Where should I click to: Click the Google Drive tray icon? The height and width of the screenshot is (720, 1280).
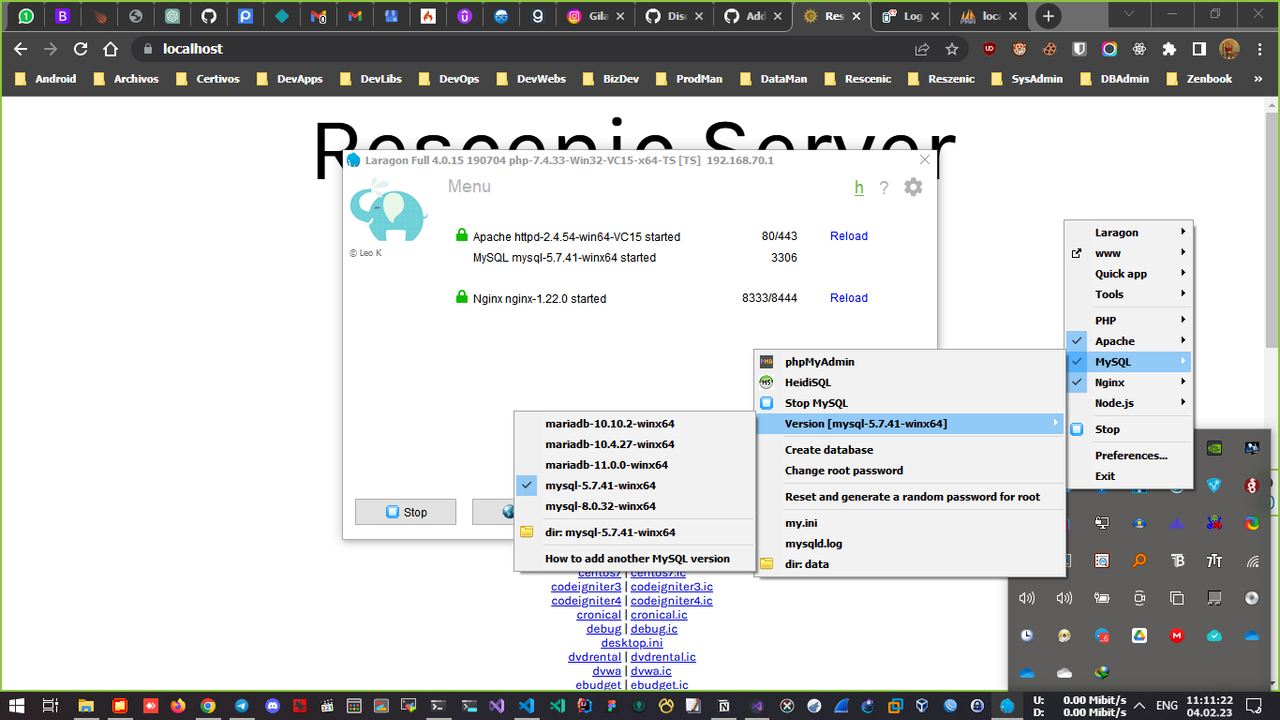pos(1139,635)
